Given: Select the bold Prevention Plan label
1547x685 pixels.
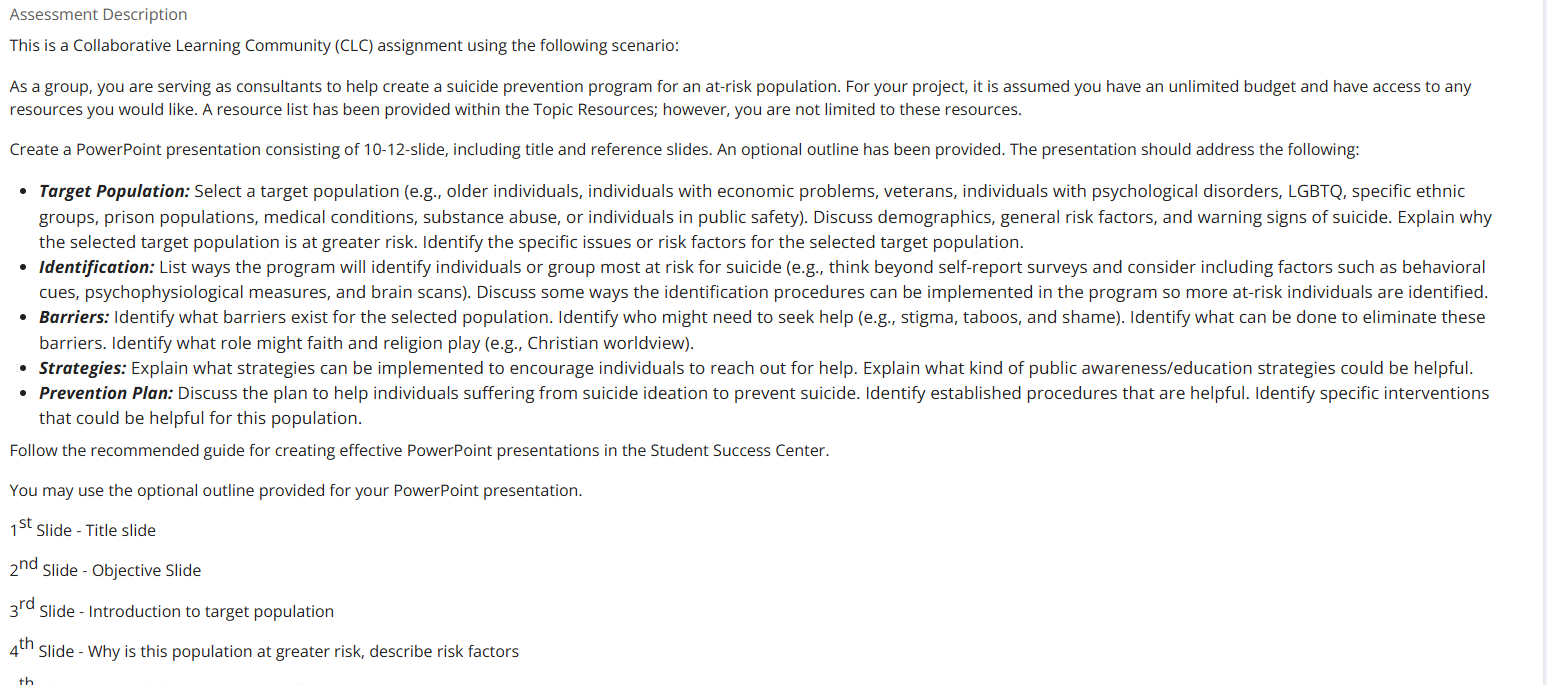Looking at the screenshot, I should [106, 393].
